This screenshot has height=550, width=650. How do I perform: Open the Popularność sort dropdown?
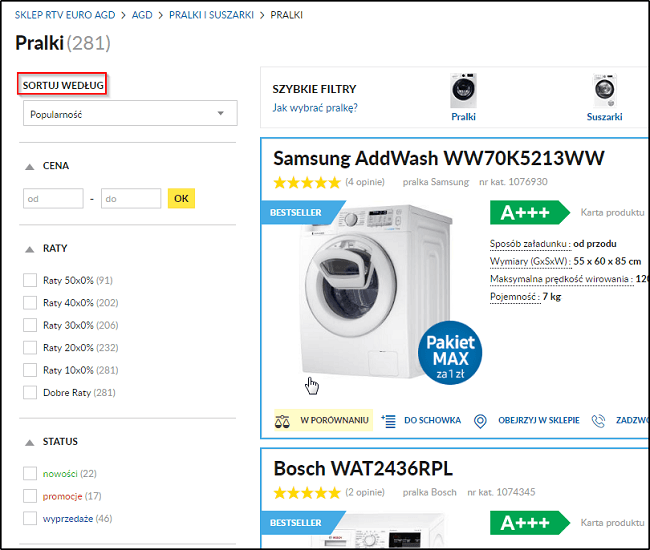point(130,114)
